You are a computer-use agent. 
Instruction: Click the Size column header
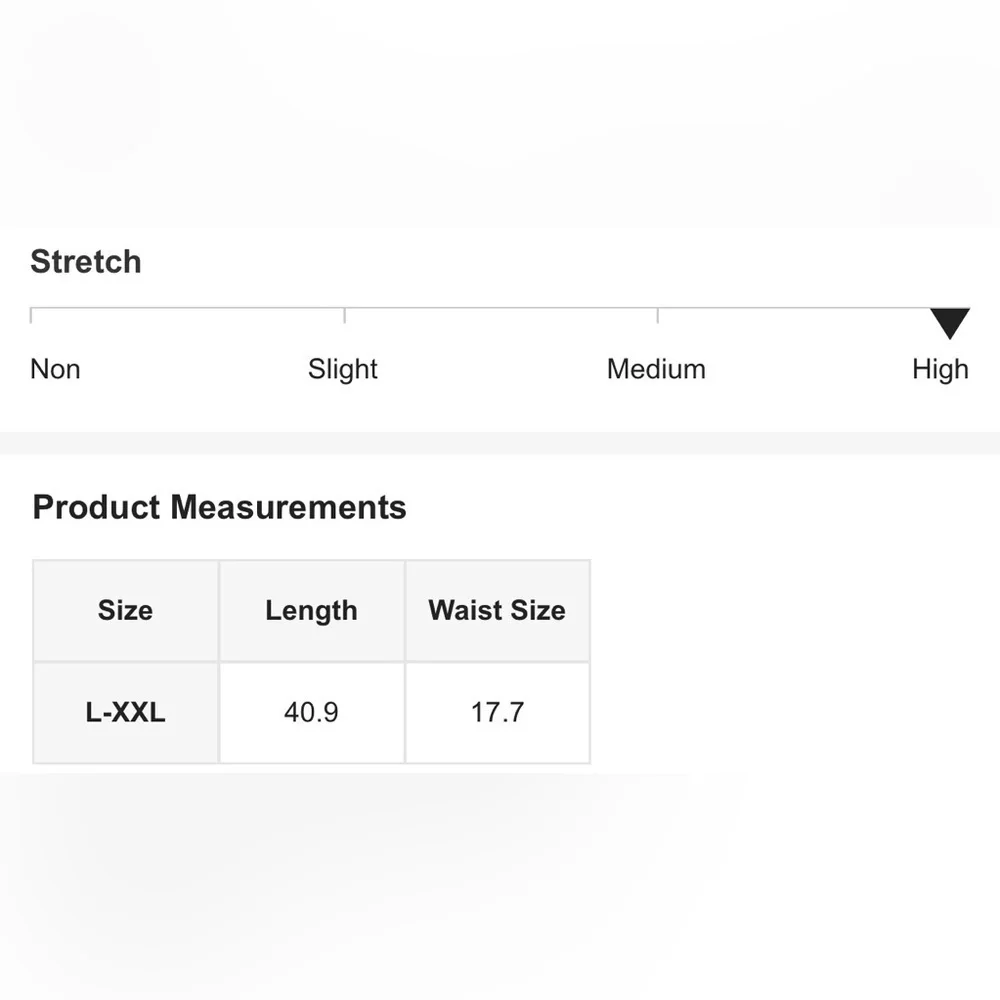[x=125, y=610]
